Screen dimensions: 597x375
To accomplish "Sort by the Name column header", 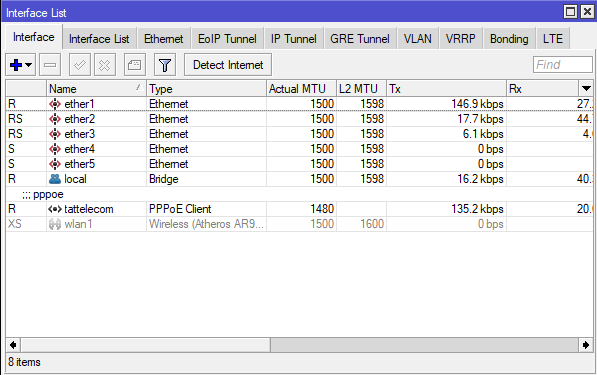I will [x=96, y=89].
